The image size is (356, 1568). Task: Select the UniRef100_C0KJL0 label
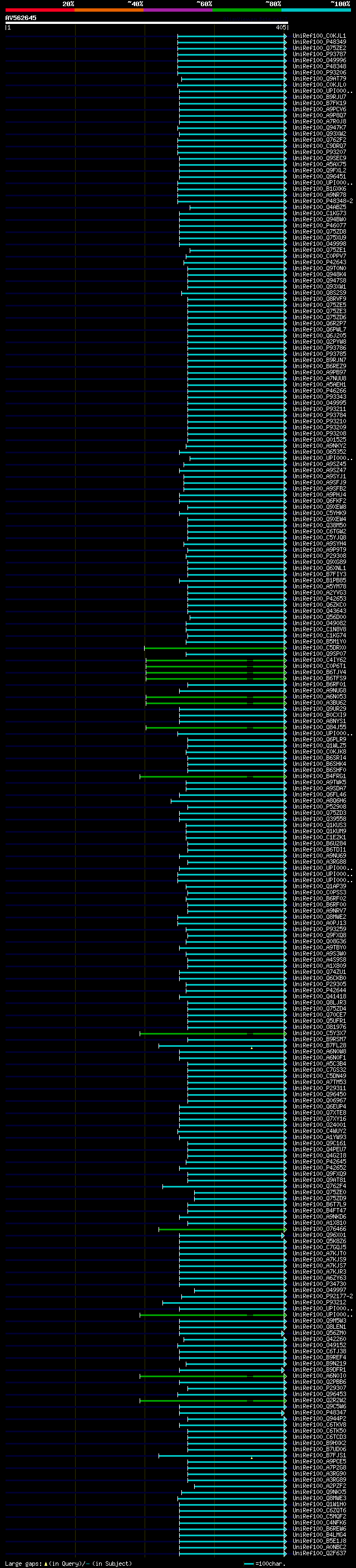click(x=319, y=85)
